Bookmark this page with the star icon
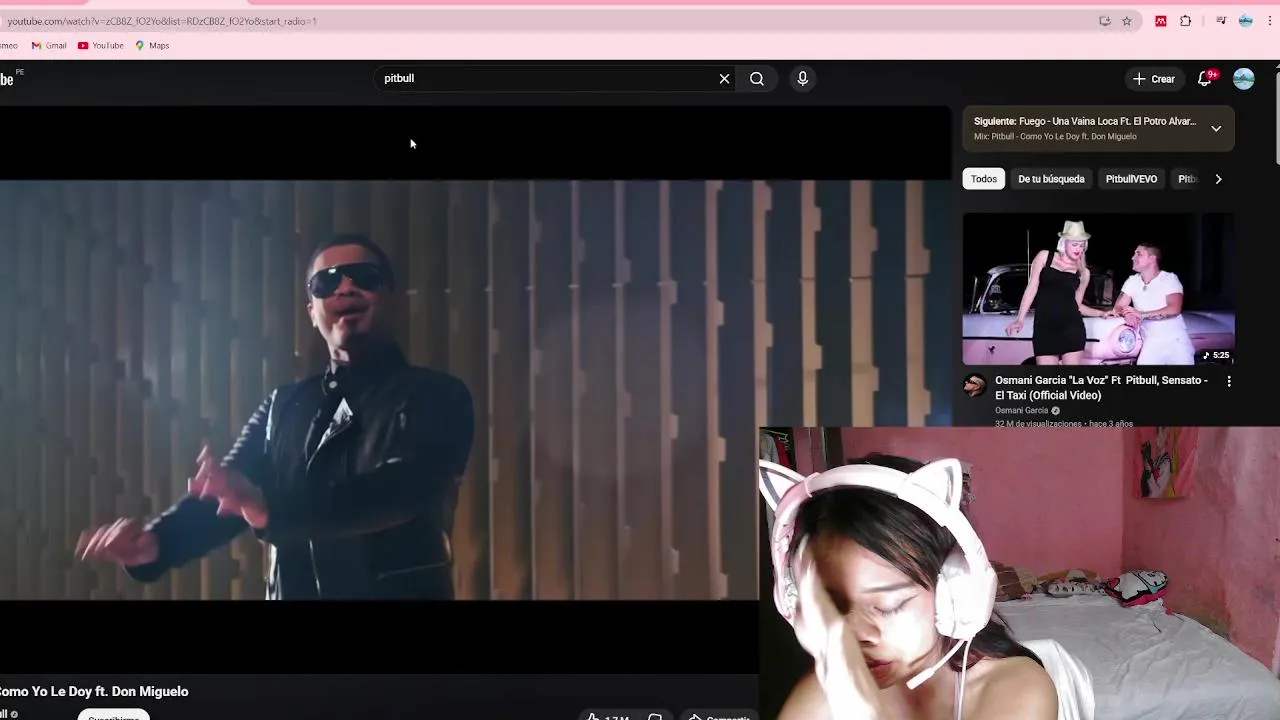 coord(1127,21)
